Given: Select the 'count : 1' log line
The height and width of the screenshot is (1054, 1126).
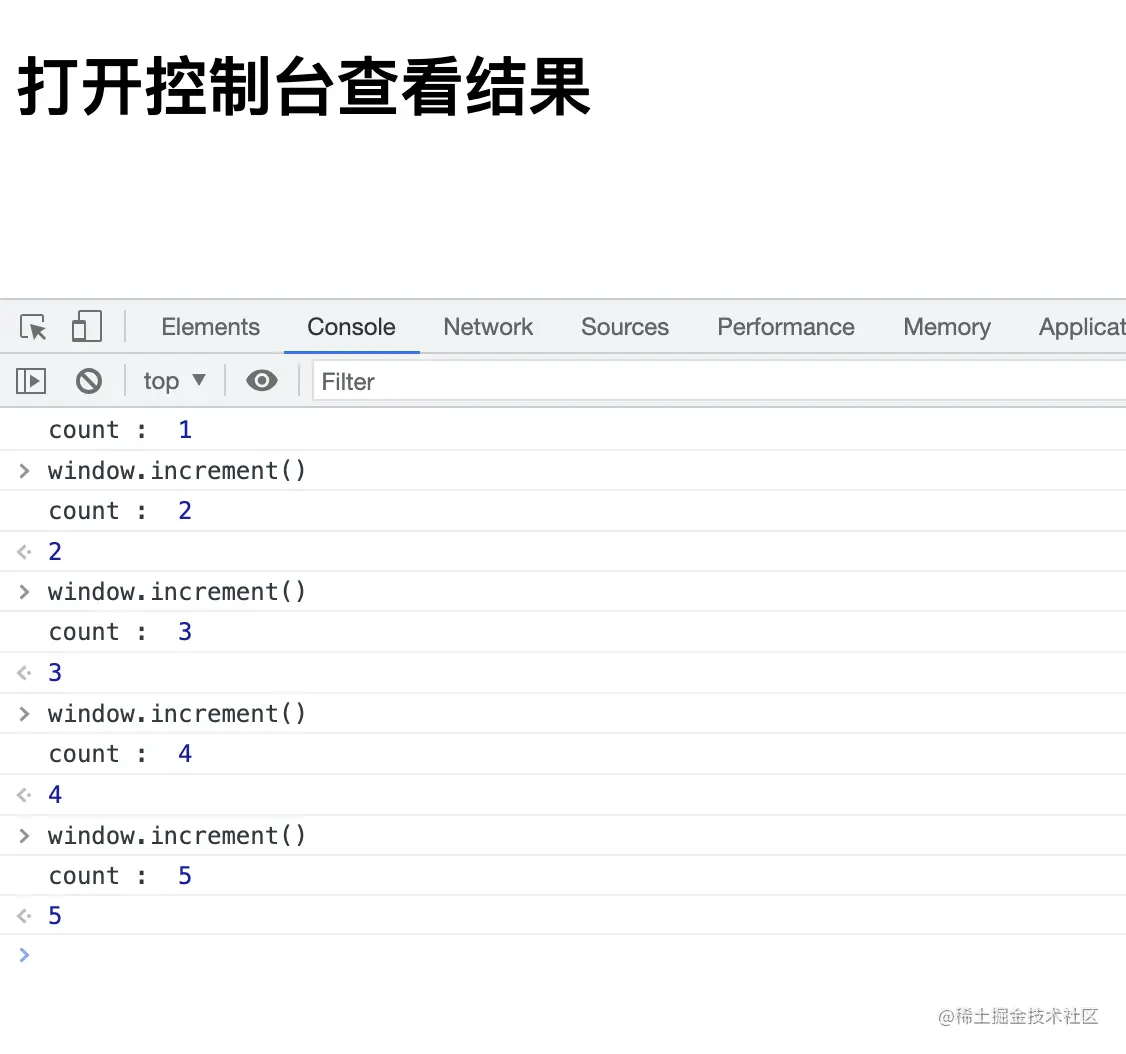Looking at the screenshot, I should coord(120,429).
